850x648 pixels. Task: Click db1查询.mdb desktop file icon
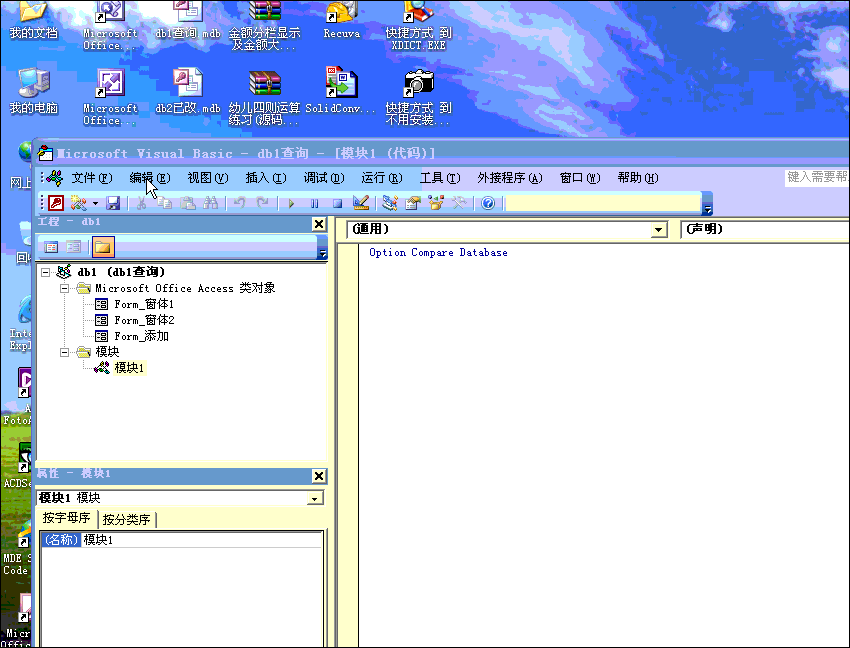[188, 21]
